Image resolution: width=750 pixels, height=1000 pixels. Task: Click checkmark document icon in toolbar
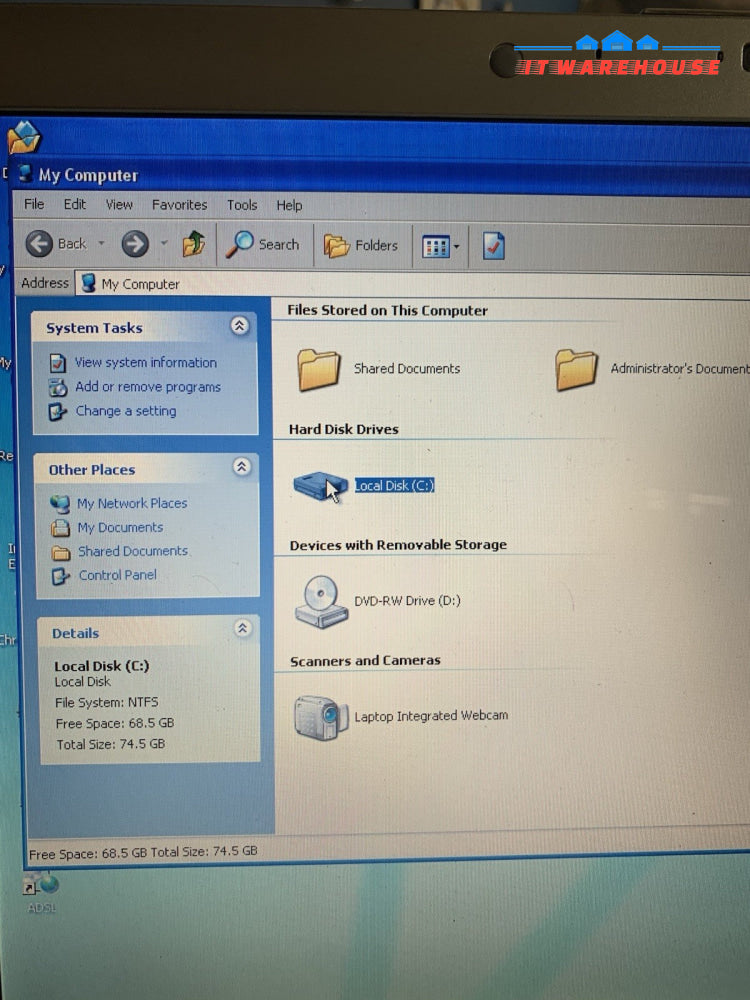pyautogui.click(x=494, y=246)
